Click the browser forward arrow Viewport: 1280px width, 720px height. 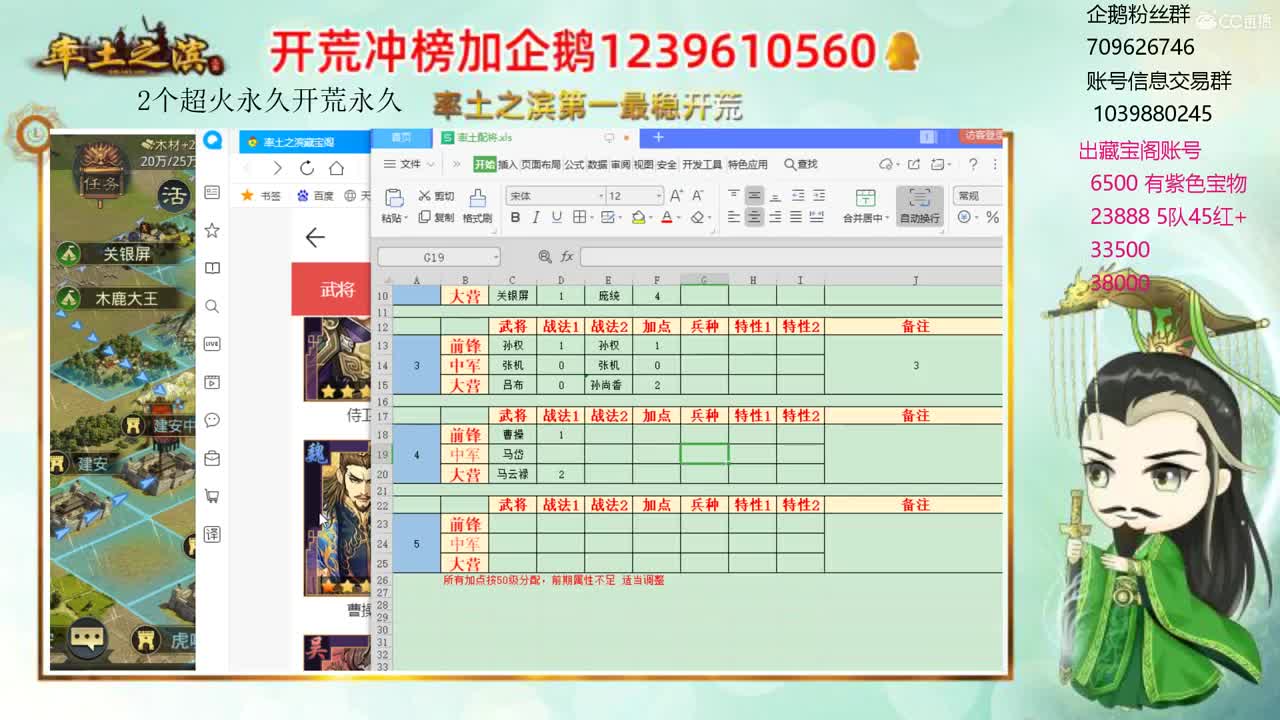pyautogui.click(x=276, y=168)
